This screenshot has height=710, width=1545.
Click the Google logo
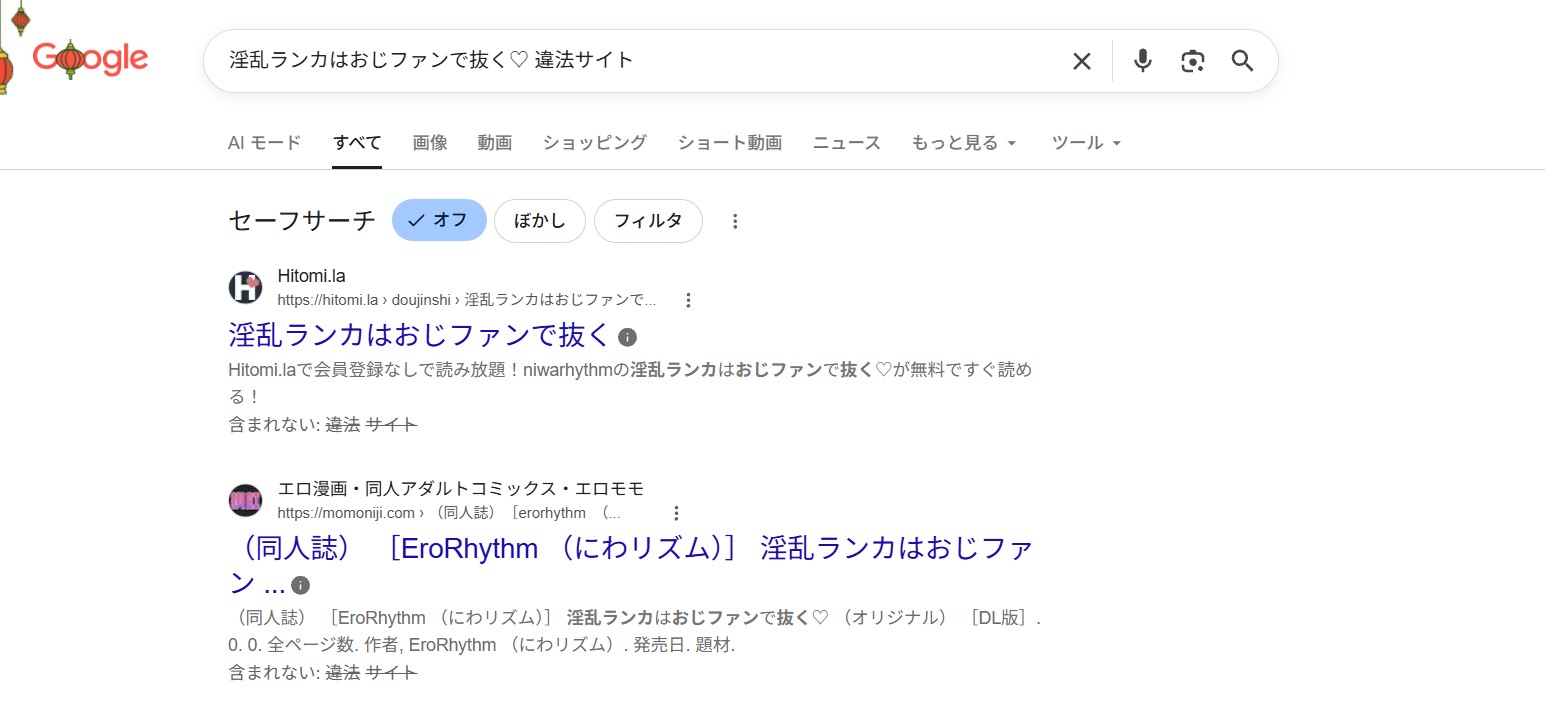90,59
